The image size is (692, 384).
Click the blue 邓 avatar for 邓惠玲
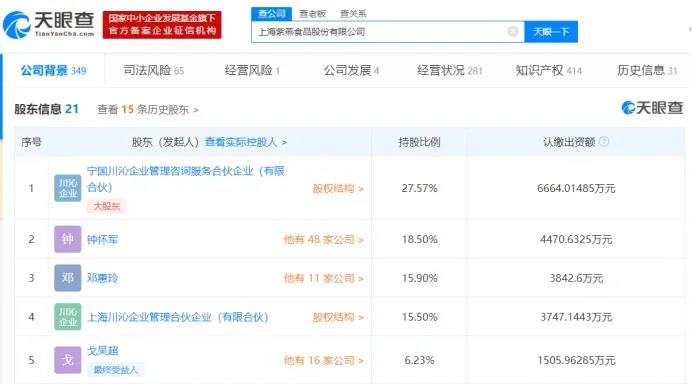68,278
